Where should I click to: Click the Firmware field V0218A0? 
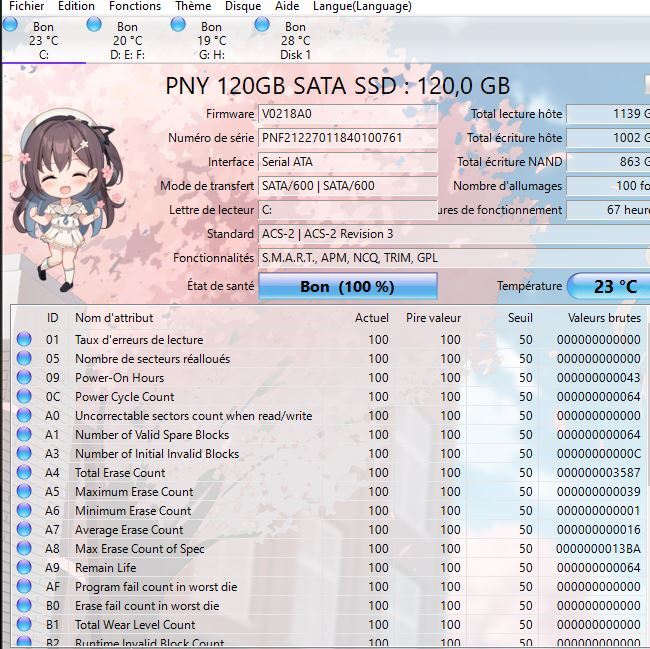point(348,114)
